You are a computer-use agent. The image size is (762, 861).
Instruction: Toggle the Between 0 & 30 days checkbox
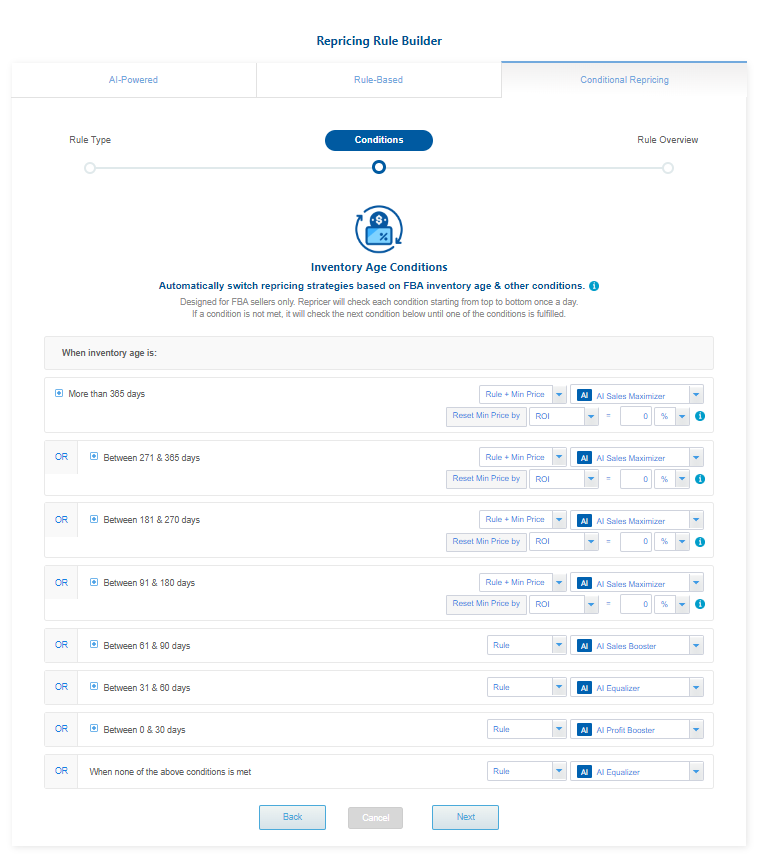[94, 729]
